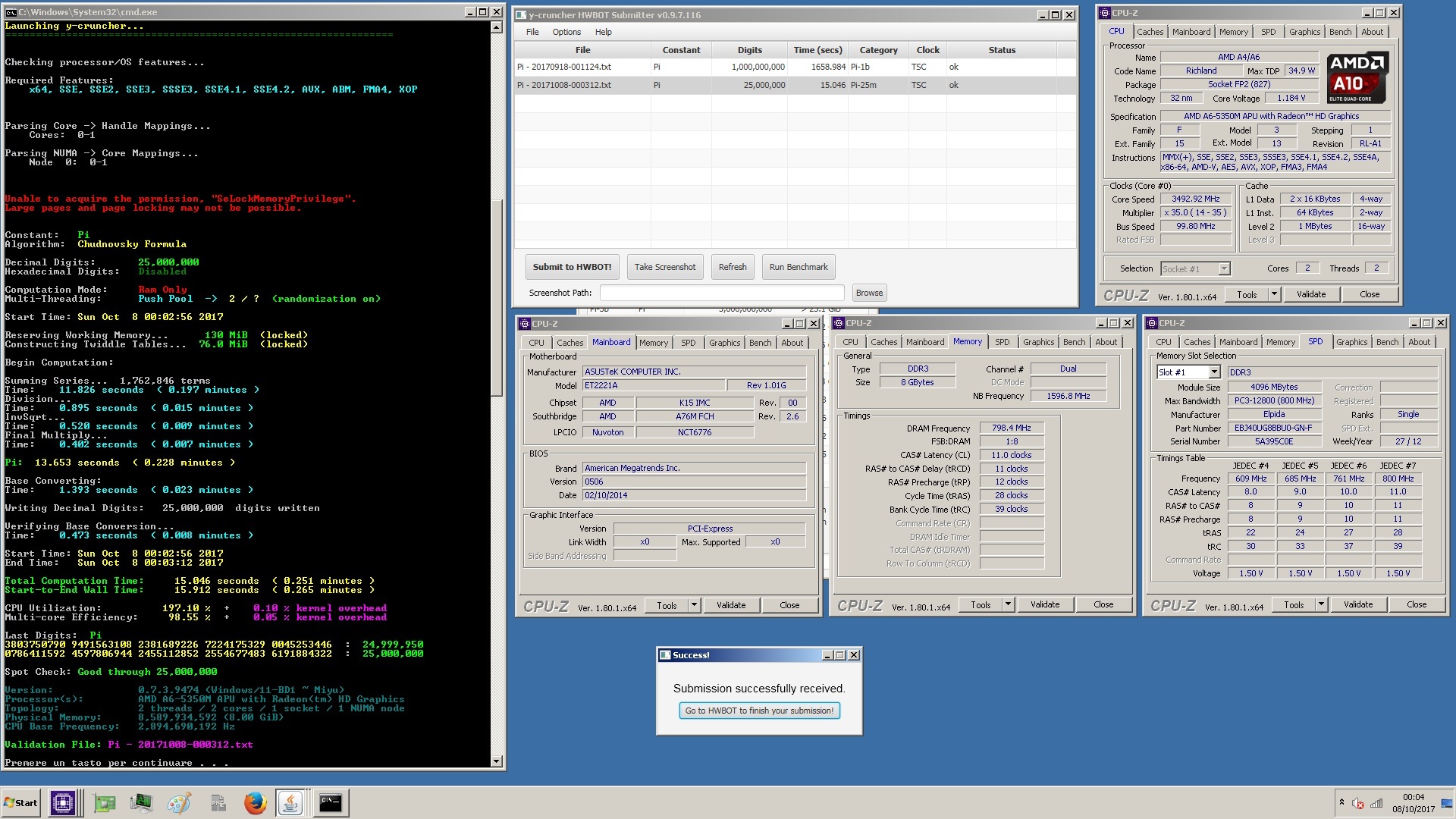Switch to Graphics tab in CPU-Z Memory window

point(1038,342)
